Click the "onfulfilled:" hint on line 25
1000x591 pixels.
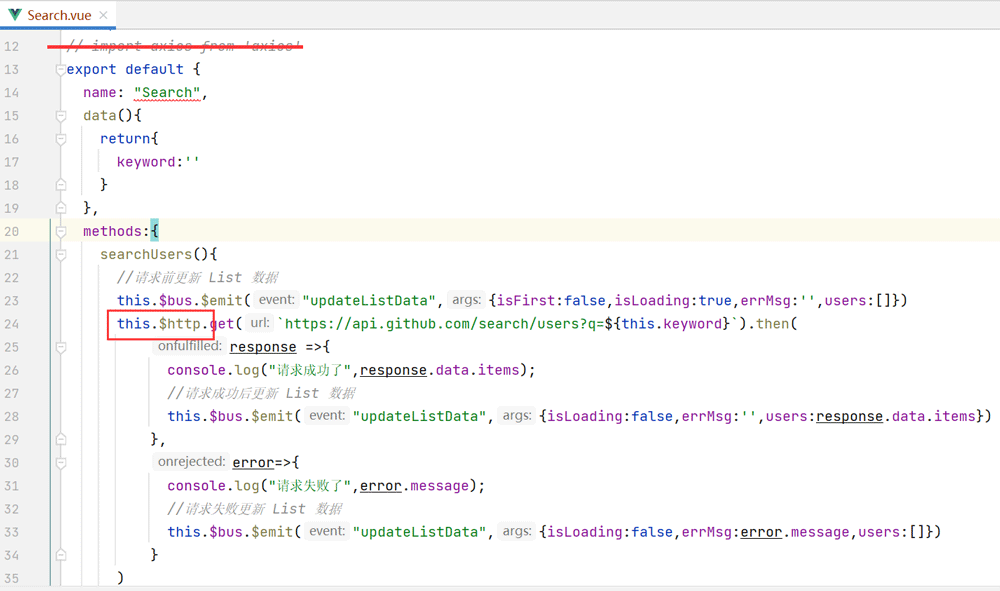coord(189,346)
